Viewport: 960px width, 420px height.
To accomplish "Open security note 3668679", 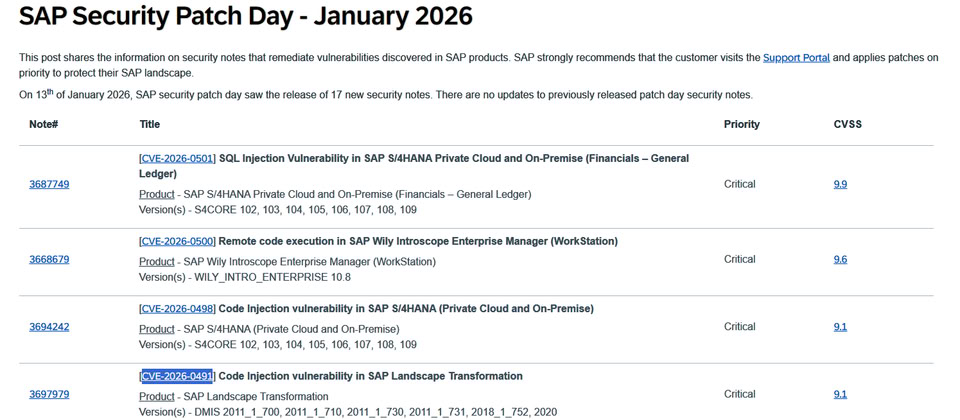I will 49,260.
